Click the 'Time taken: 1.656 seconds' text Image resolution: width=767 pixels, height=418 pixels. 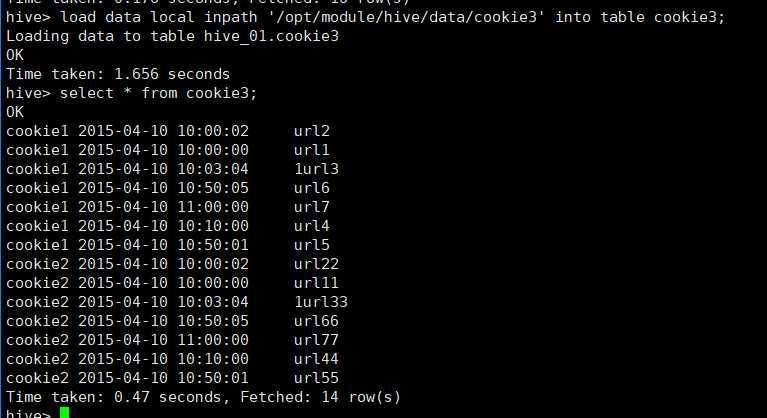point(117,74)
